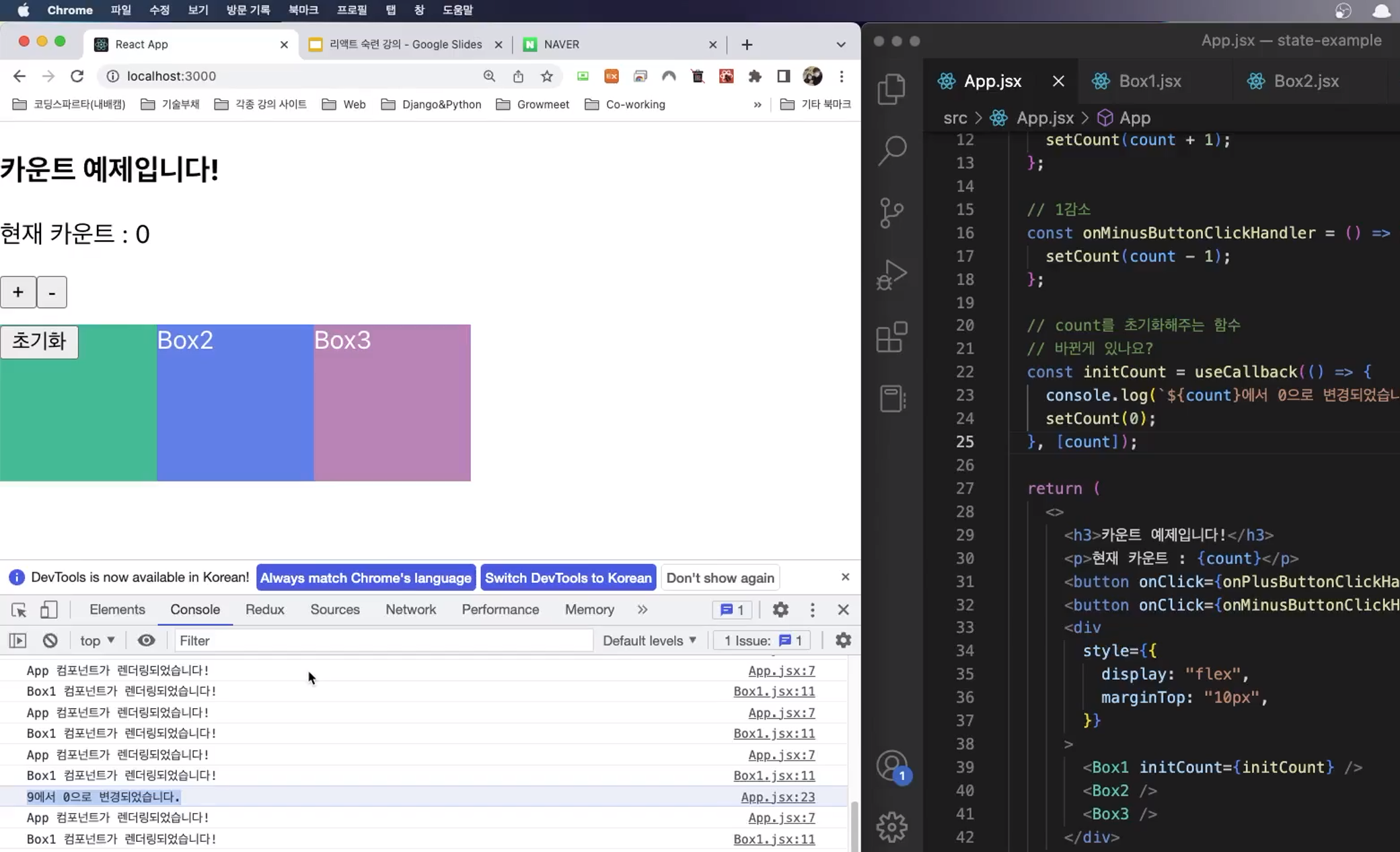Toggle the device toolbar icon
The image size is (1400, 852).
(48, 610)
